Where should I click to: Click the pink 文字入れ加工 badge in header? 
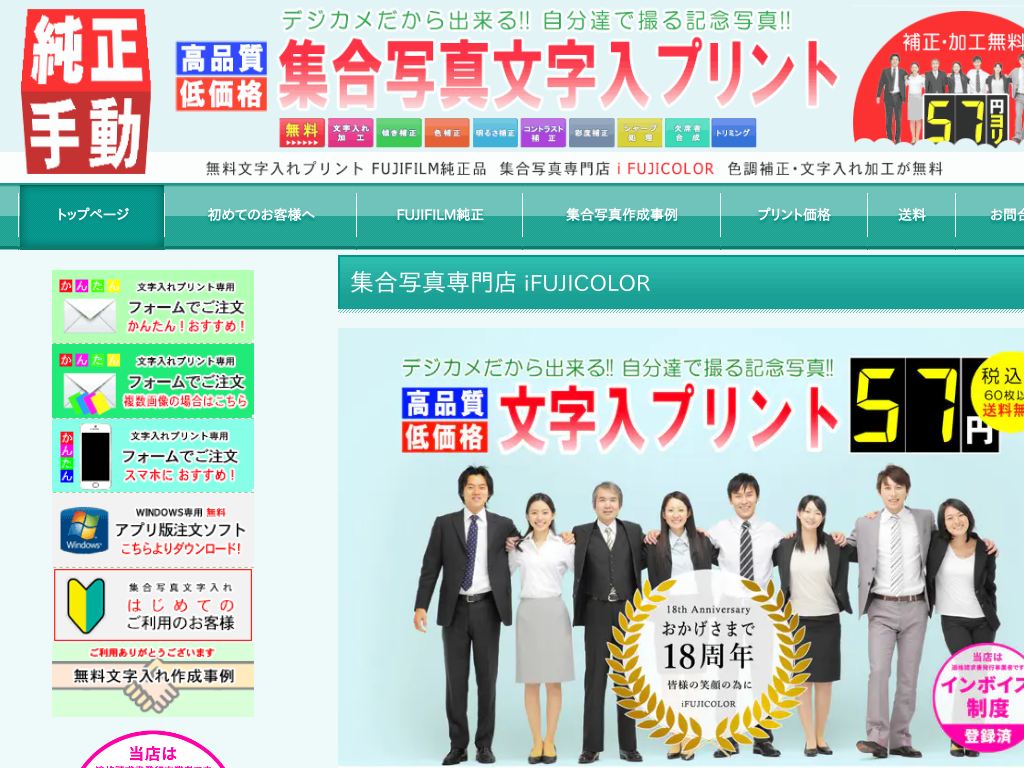coord(350,133)
